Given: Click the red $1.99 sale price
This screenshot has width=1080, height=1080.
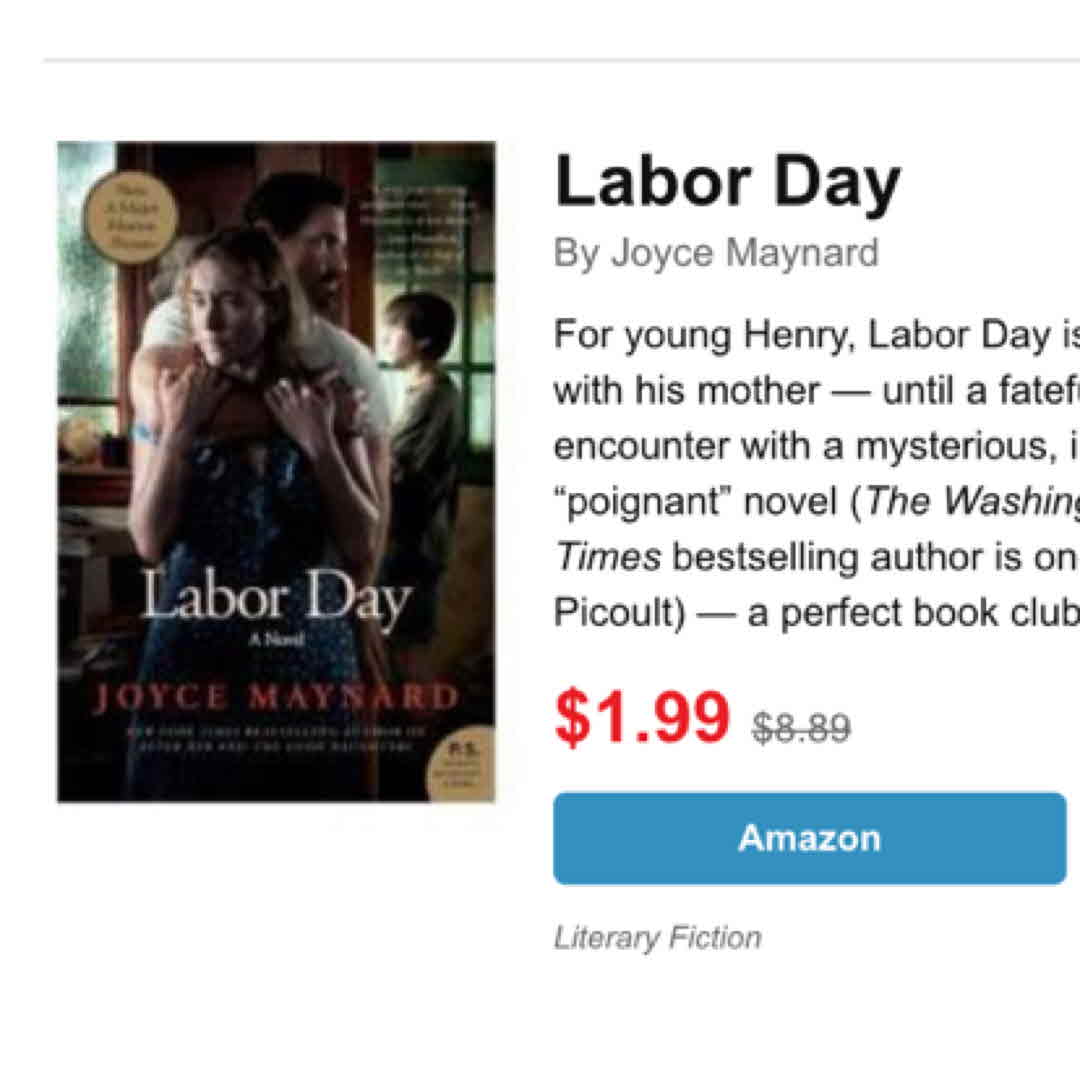Looking at the screenshot, I should click(x=641, y=718).
